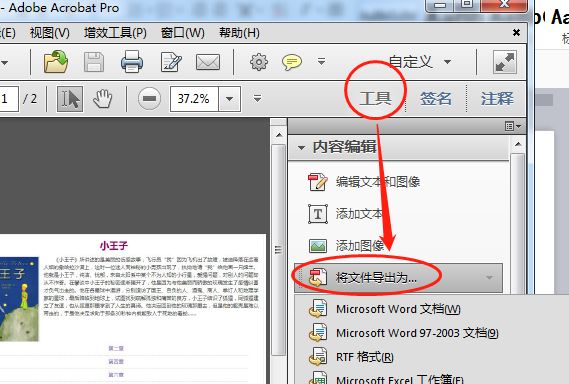Click 将文件导出为... button
569x384 pixels.
[398, 278]
